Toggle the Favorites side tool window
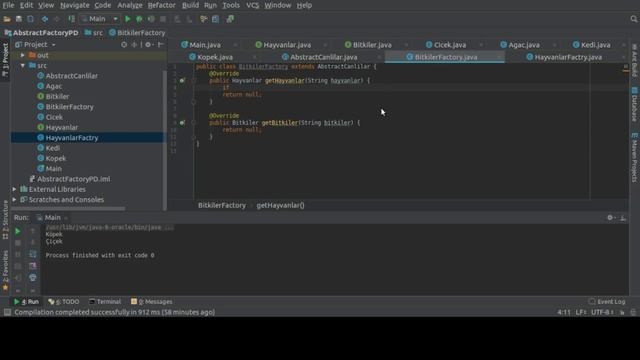The width and height of the screenshot is (640, 360). 5,271
